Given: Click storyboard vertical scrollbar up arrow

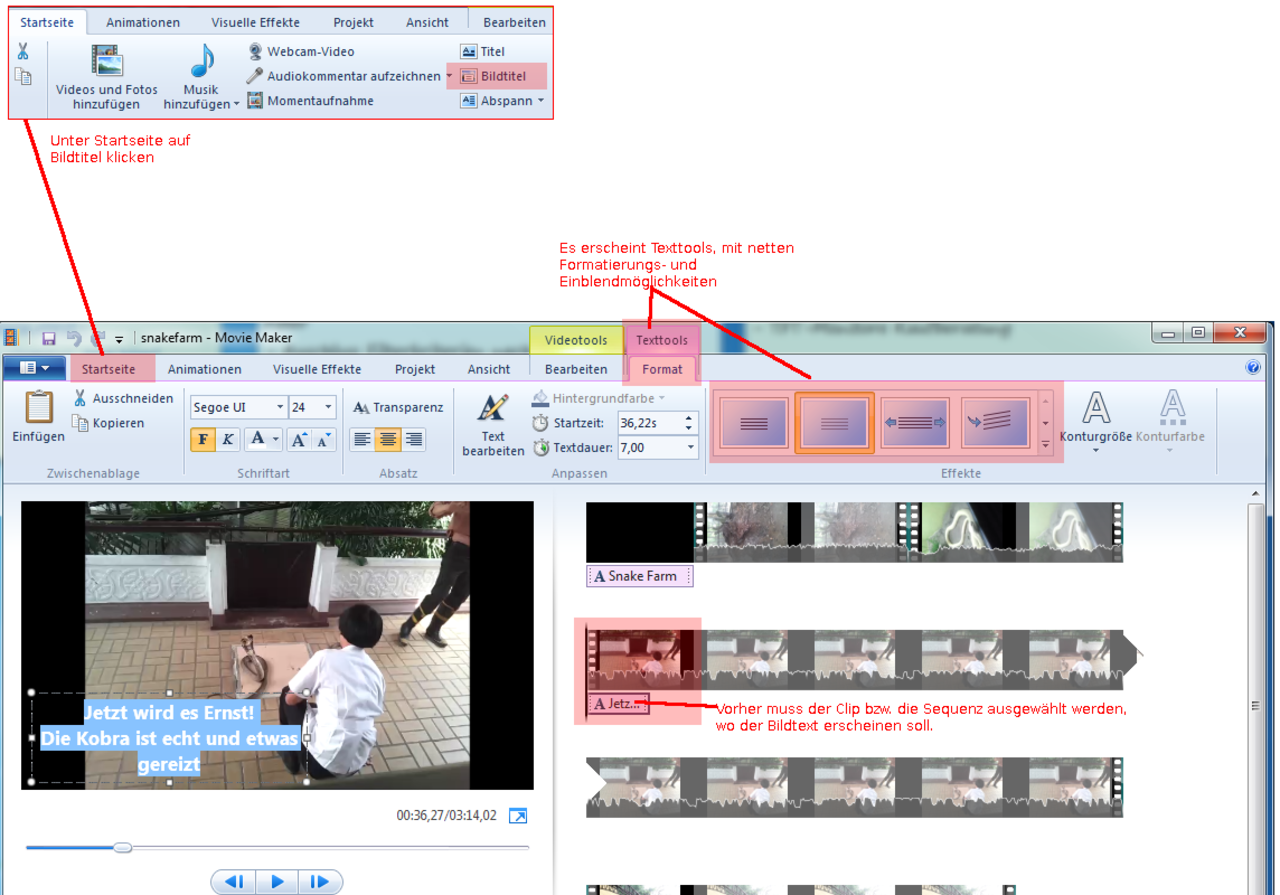Looking at the screenshot, I should pyautogui.click(x=1256, y=494).
